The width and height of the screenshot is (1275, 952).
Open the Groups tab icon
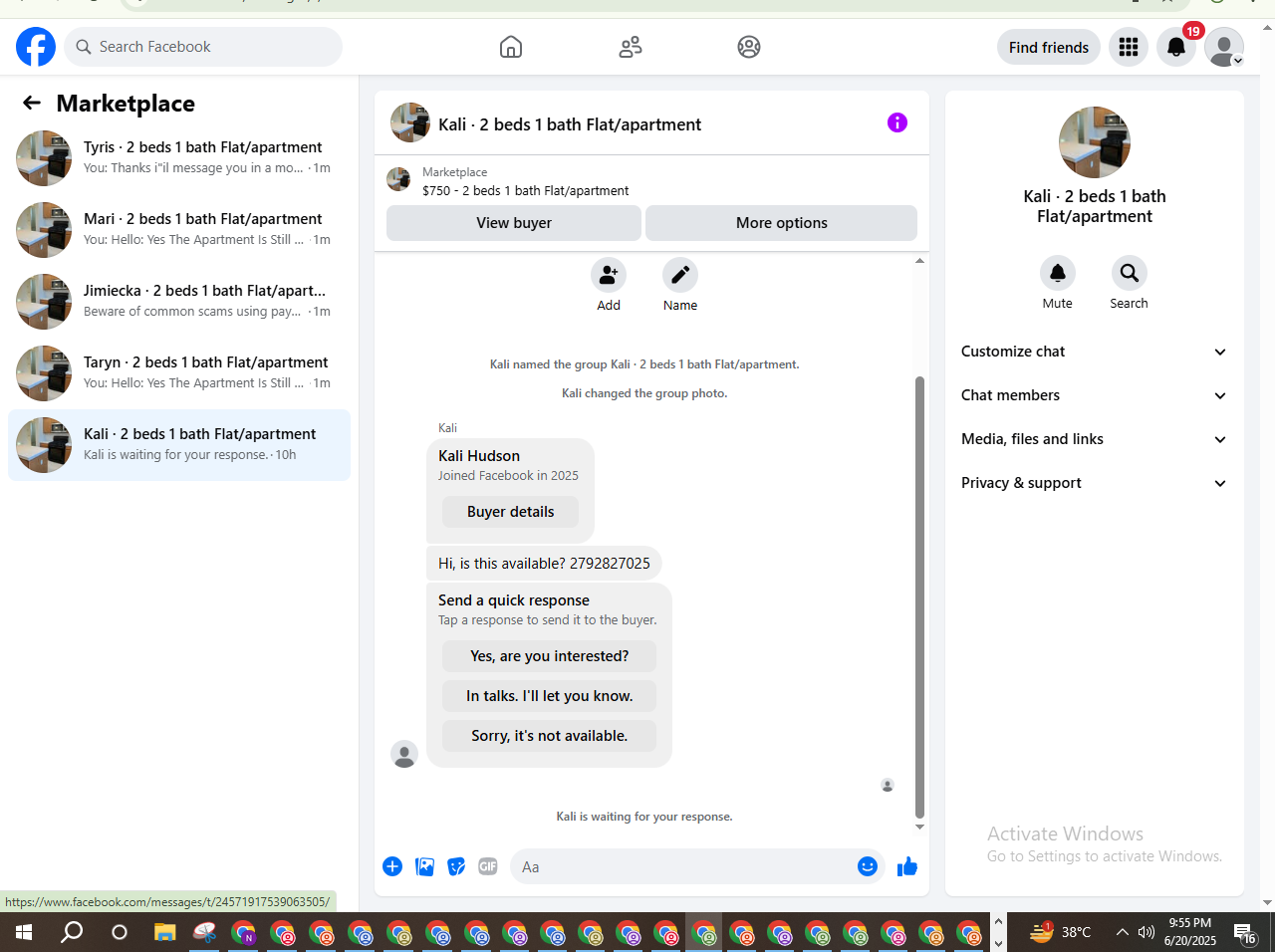pyautogui.click(x=749, y=47)
